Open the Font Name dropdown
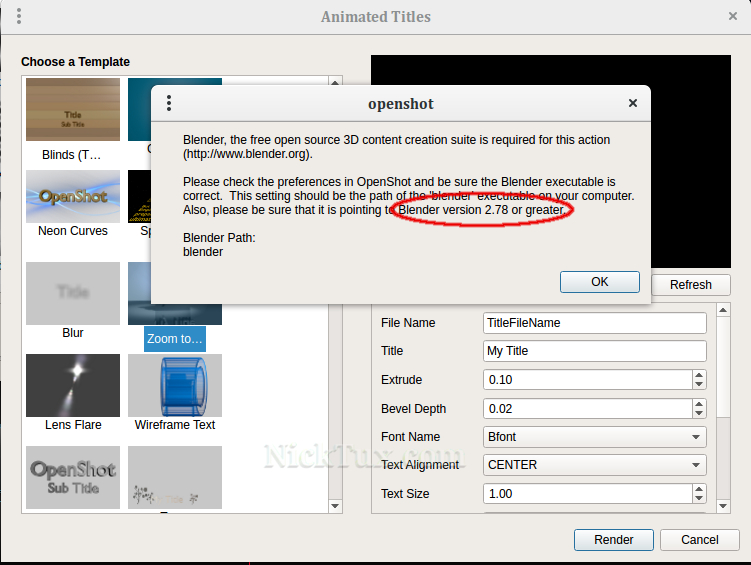The width and height of the screenshot is (751, 565). click(x=594, y=437)
